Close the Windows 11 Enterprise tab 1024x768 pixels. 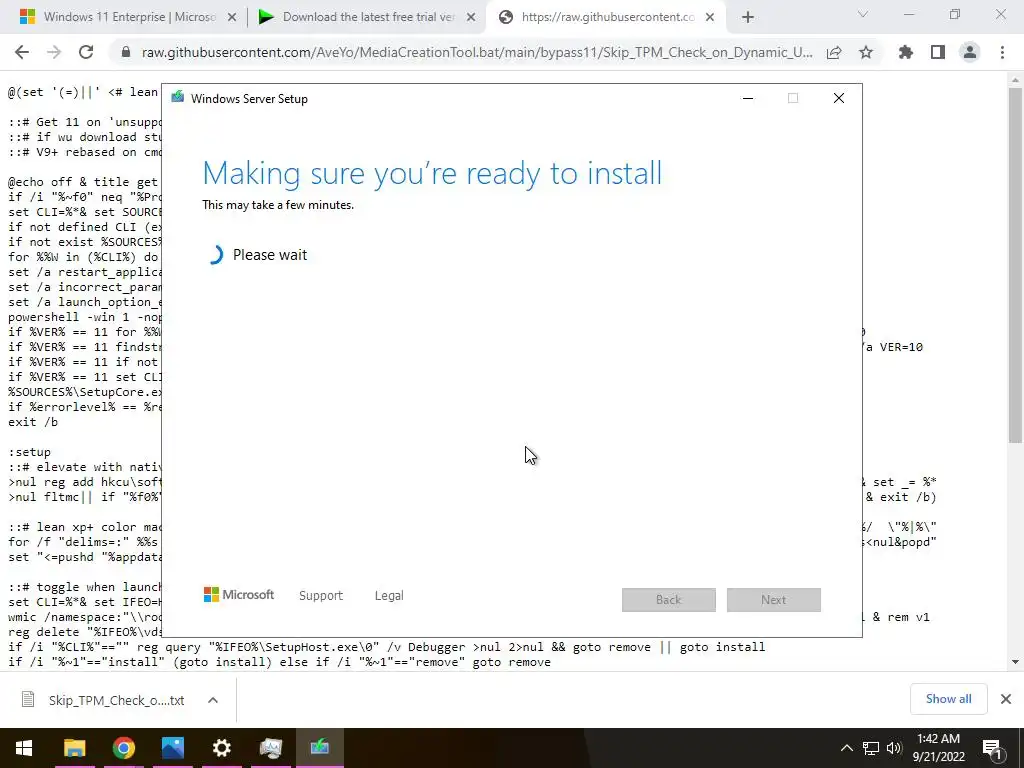(x=232, y=18)
